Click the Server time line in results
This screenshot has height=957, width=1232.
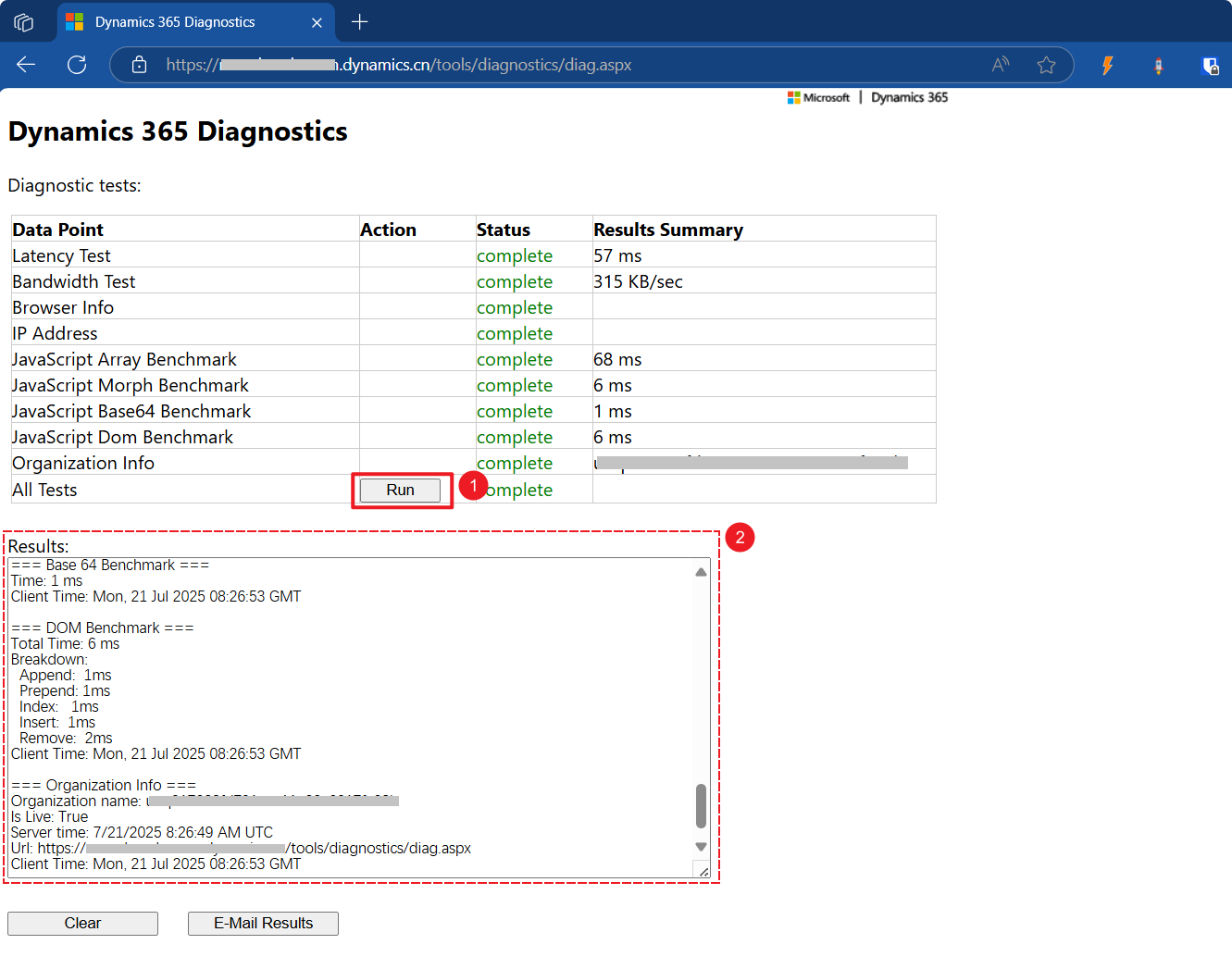coord(142,832)
